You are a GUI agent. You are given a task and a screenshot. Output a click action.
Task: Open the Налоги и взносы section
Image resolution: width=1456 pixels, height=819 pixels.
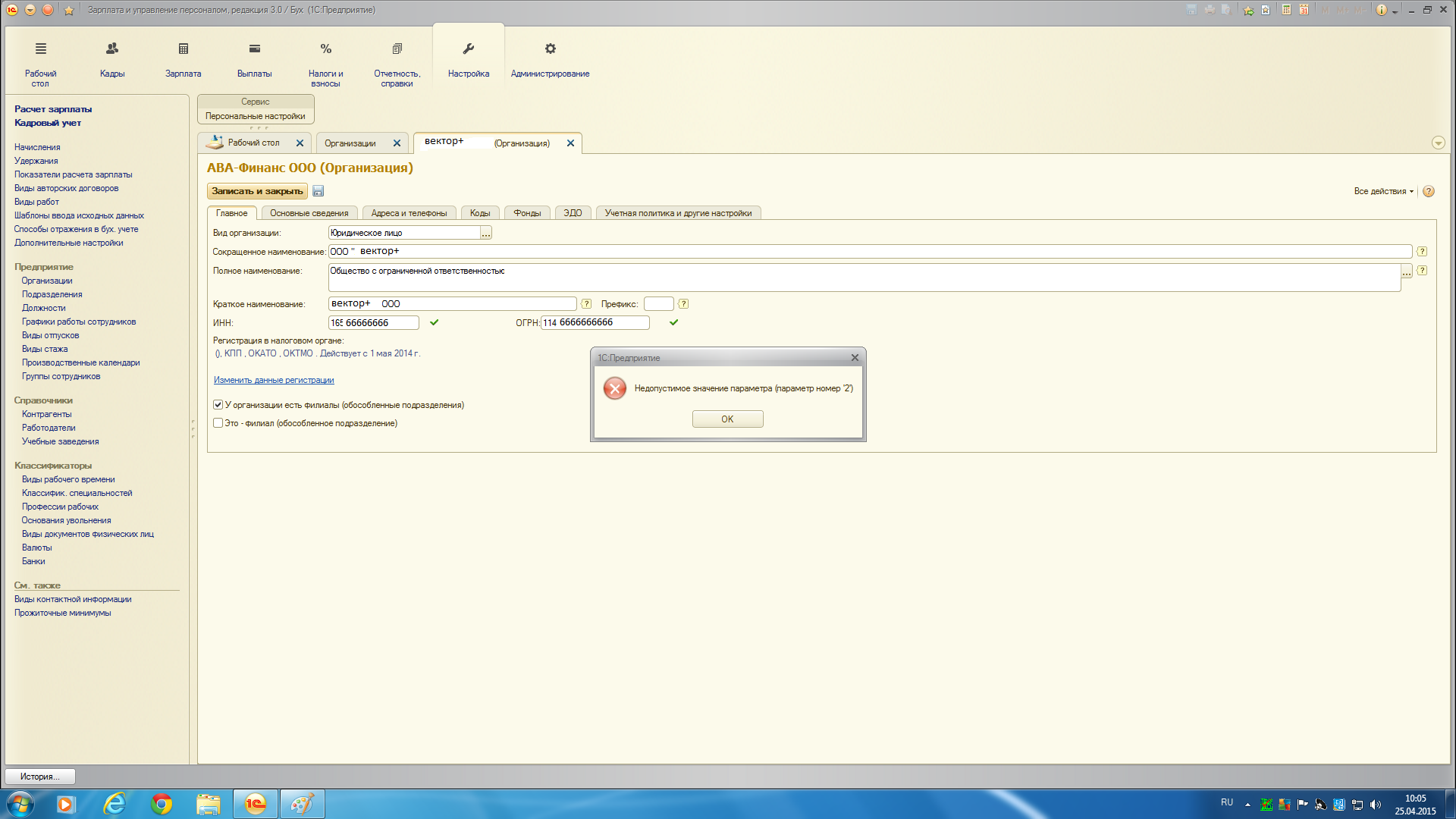coord(325,64)
